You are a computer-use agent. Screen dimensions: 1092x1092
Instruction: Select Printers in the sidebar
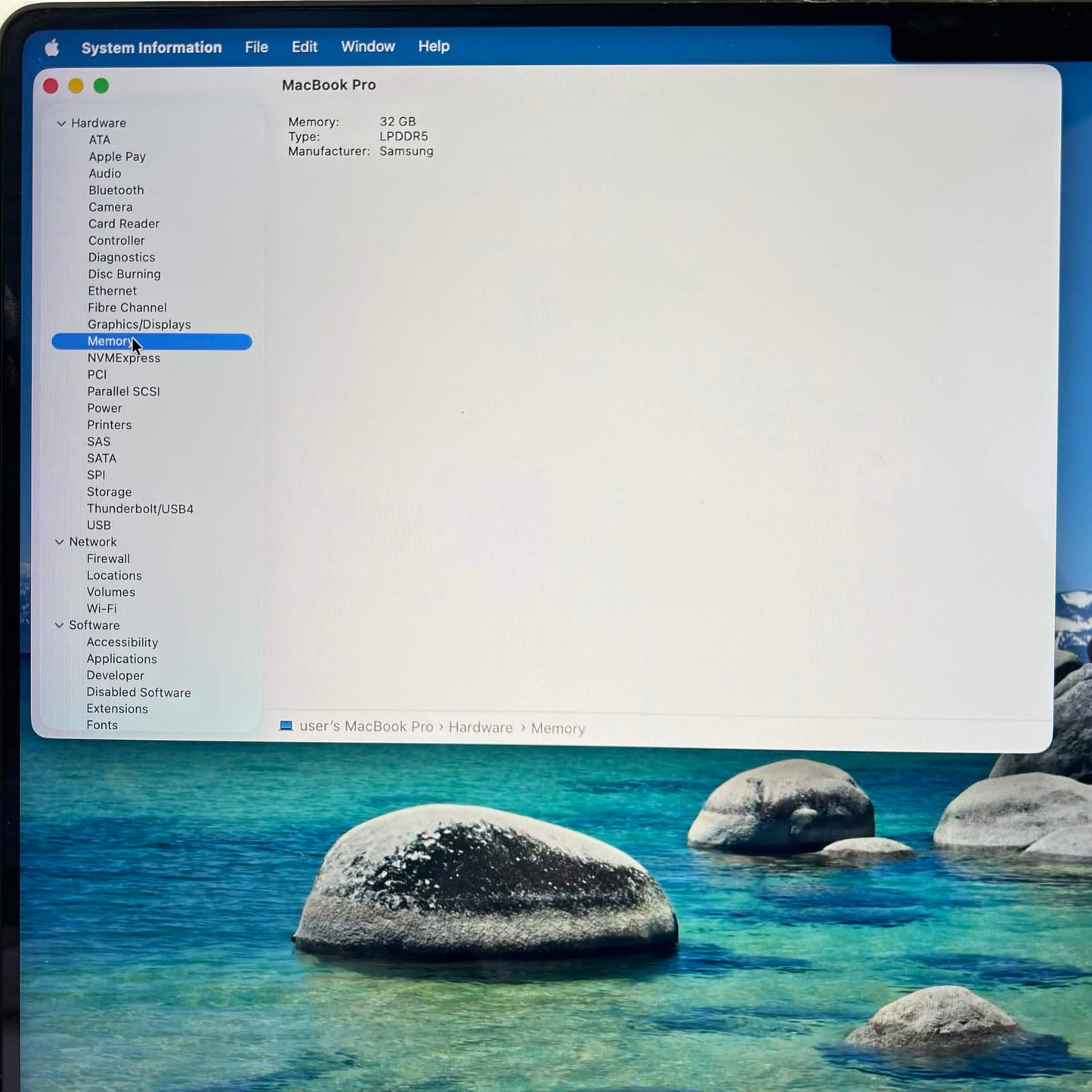coord(110,425)
